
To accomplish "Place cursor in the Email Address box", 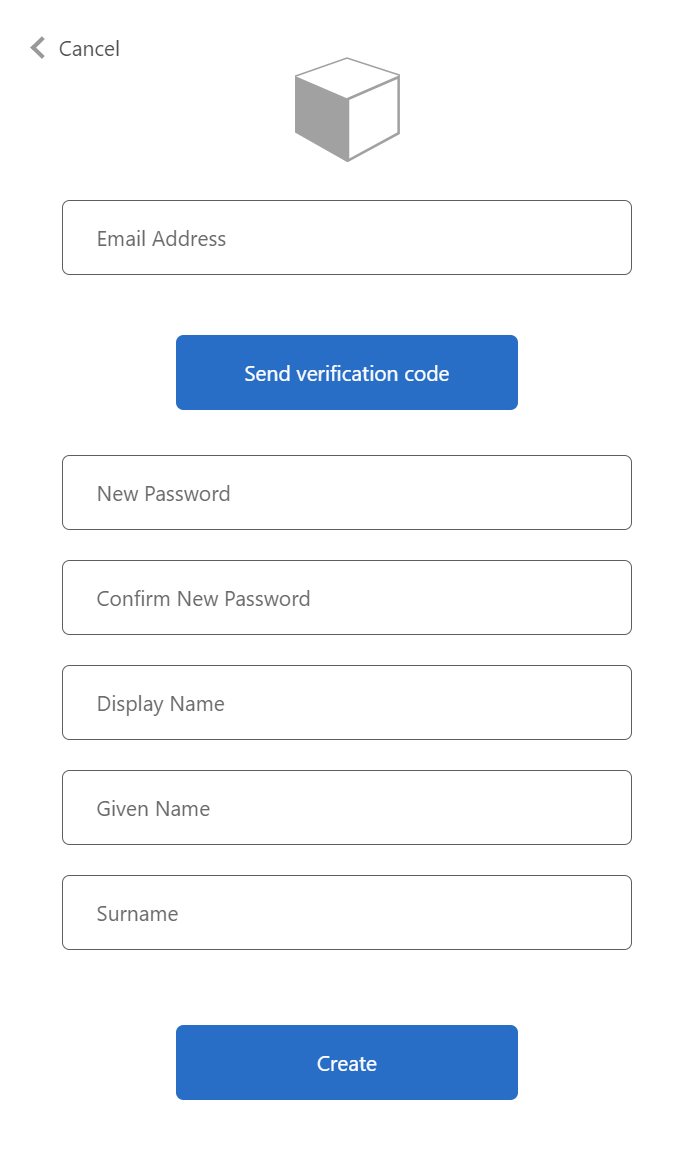I will [x=347, y=237].
